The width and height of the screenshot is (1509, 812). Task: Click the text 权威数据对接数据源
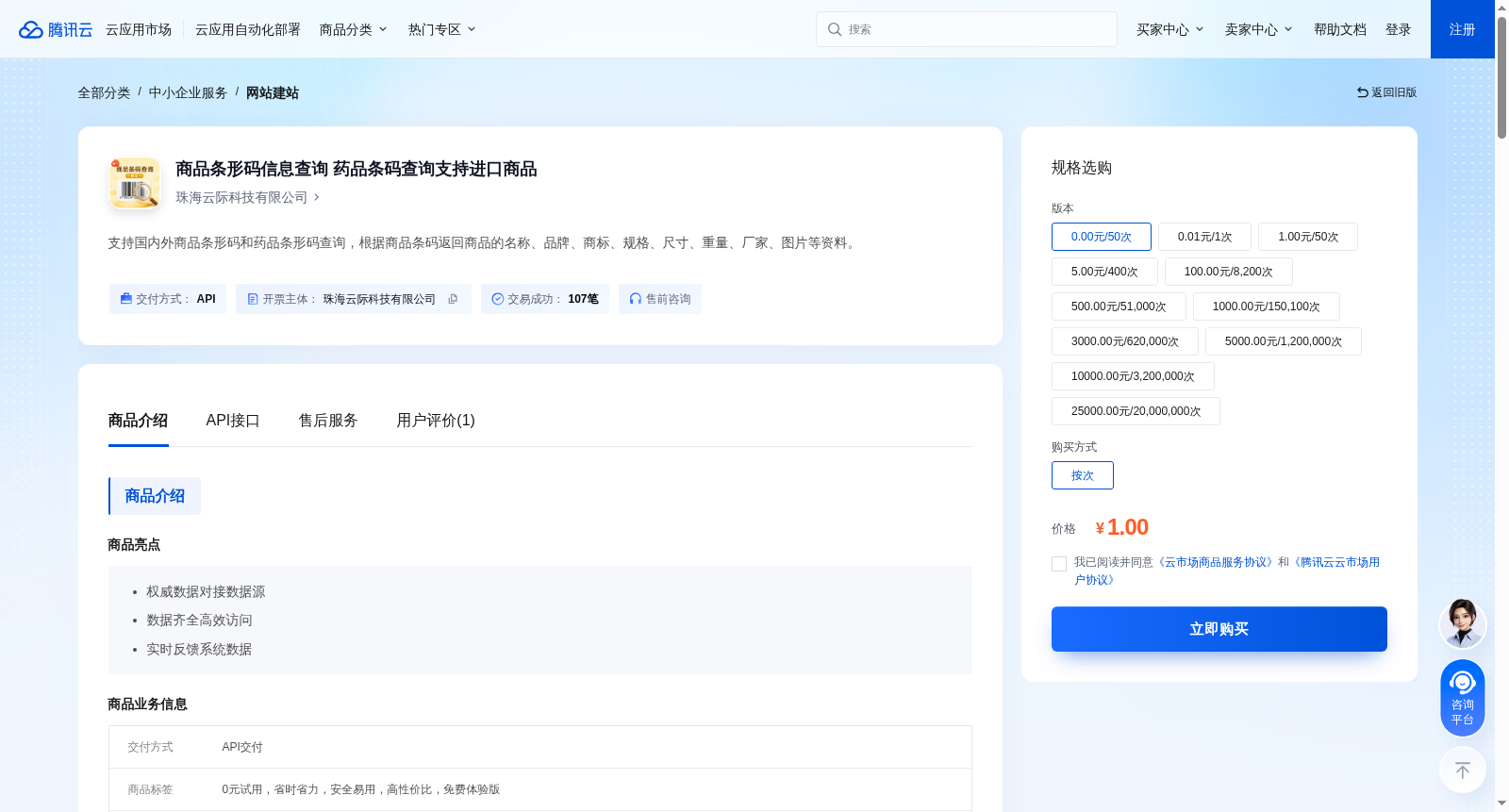pyautogui.click(x=206, y=592)
